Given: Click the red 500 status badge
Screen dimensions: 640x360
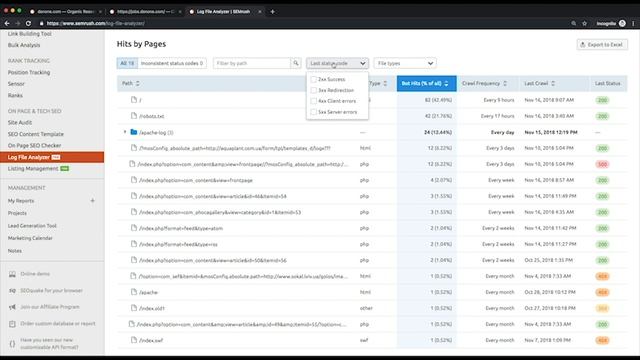Looking at the screenshot, I should [x=602, y=164].
